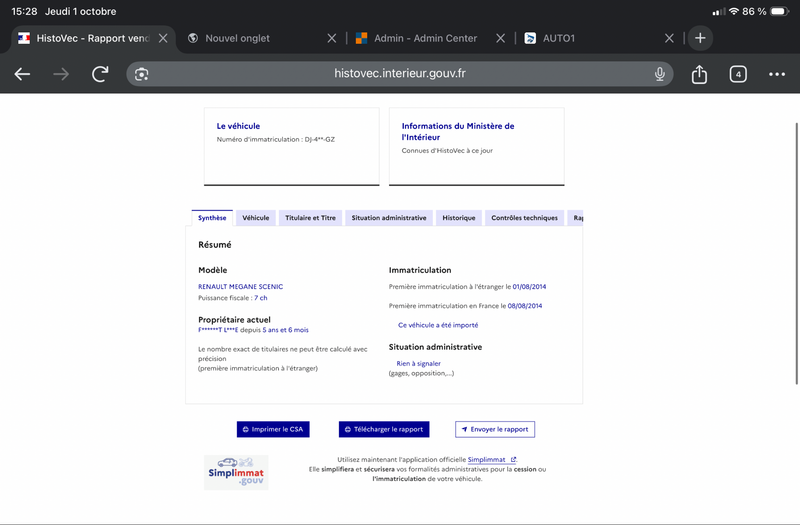Switch to the Nouvel onglet browser tab
The width and height of the screenshot is (800, 525).
pos(260,38)
